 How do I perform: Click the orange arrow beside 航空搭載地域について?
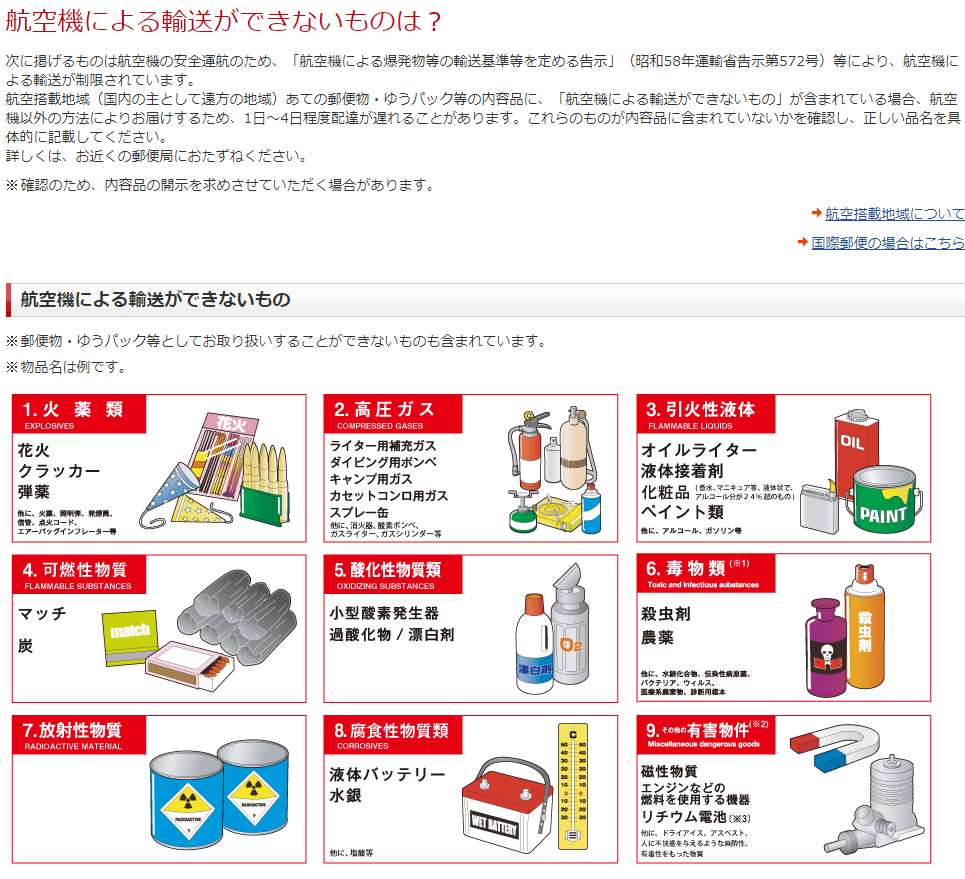pyautogui.click(x=817, y=213)
